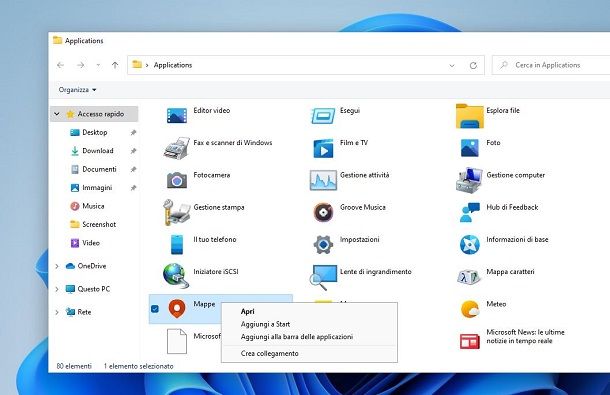
Task: Click the Fax e scanner di Windows icon
Action: 176,148
